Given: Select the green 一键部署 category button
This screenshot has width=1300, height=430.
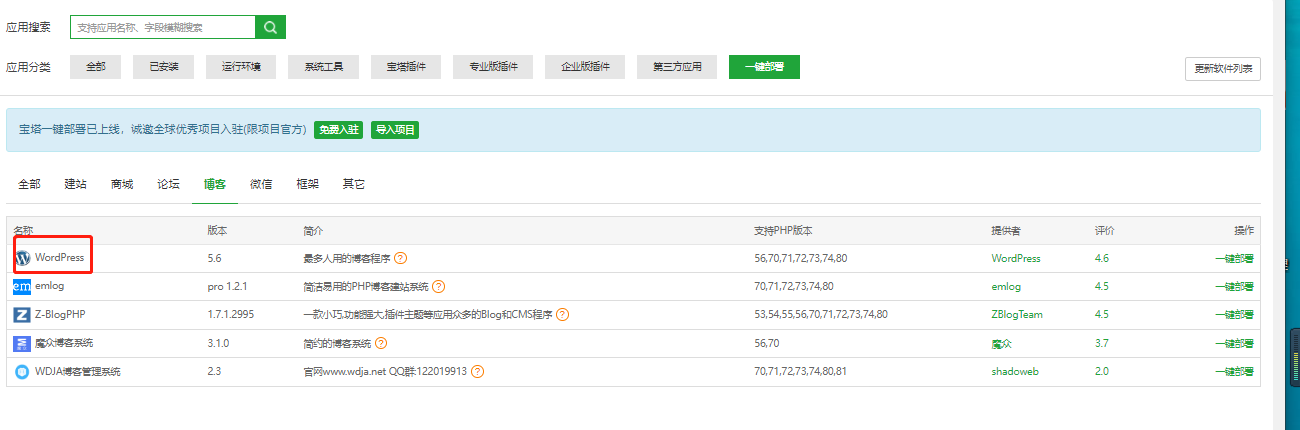Looking at the screenshot, I should pos(764,67).
